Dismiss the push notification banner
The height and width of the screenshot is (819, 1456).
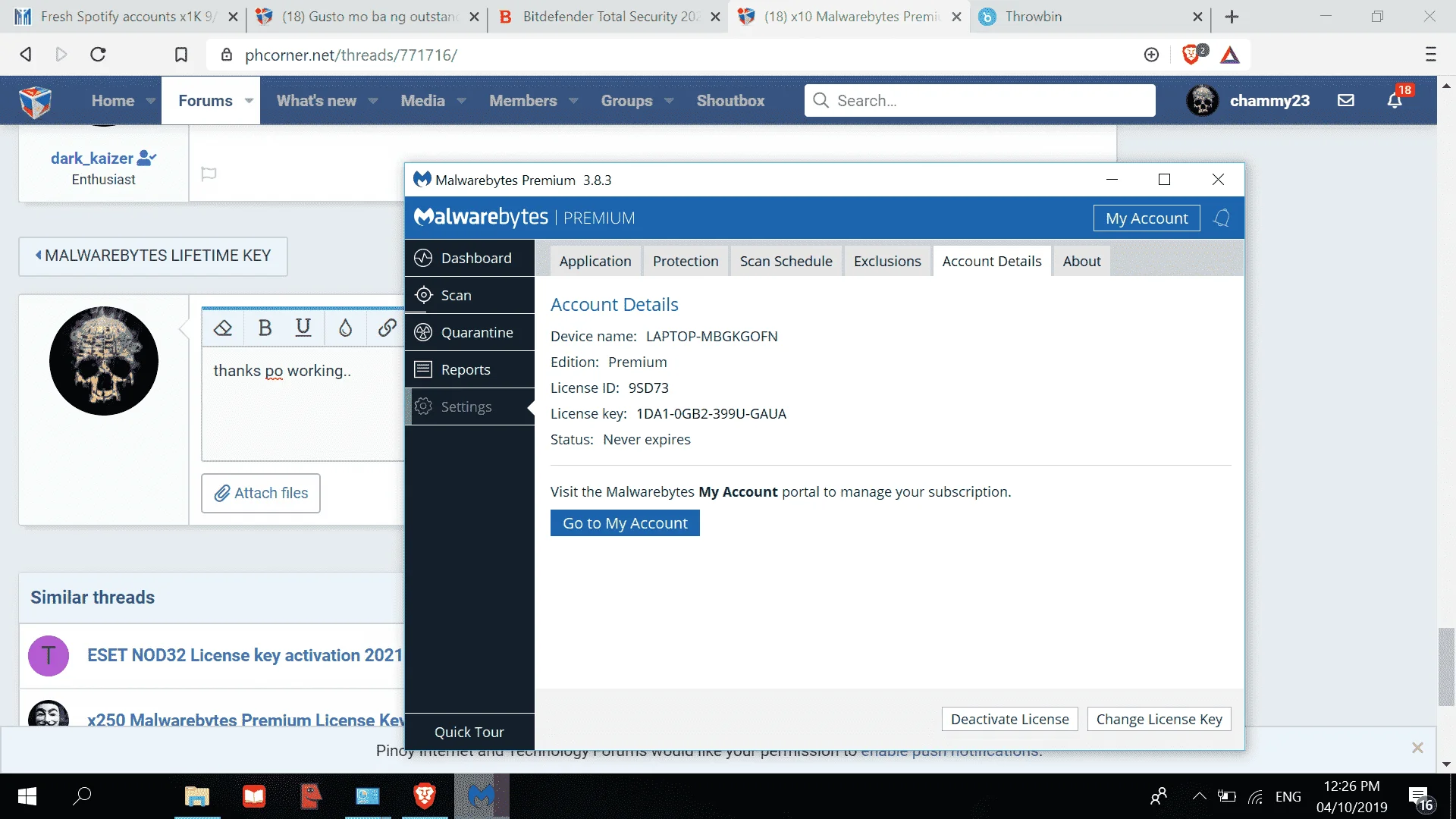1417,748
